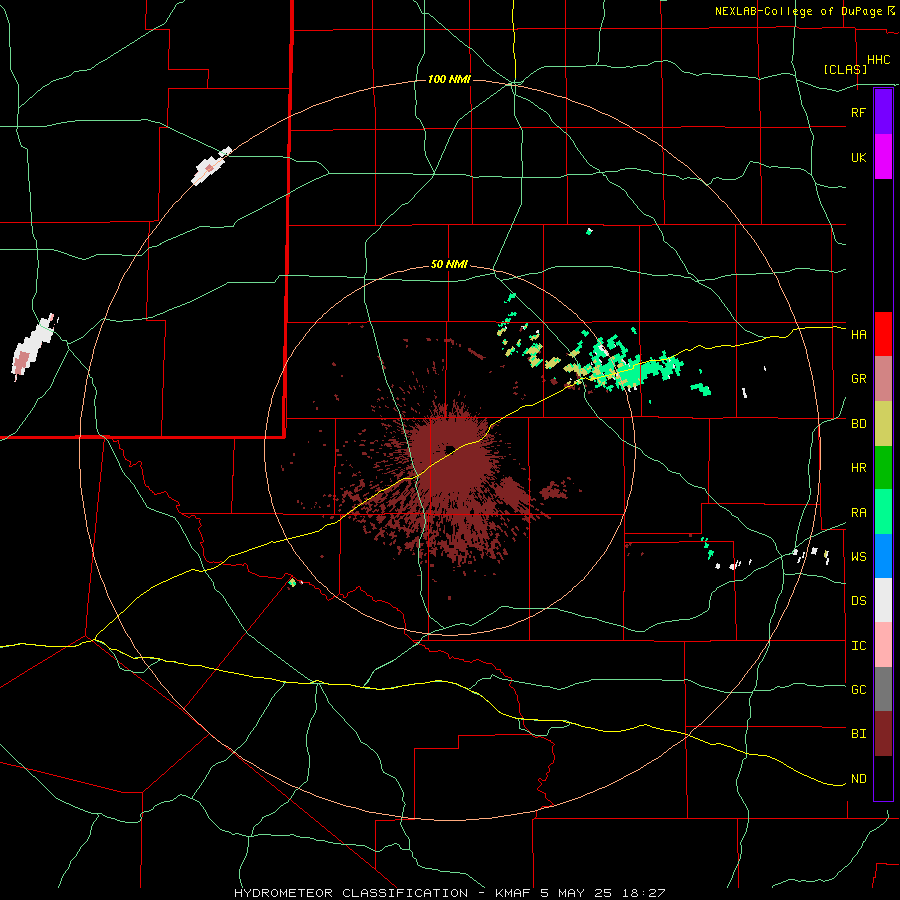This screenshot has width=900, height=900.
Task: Click the GR legend label
Action: [858, 379]
